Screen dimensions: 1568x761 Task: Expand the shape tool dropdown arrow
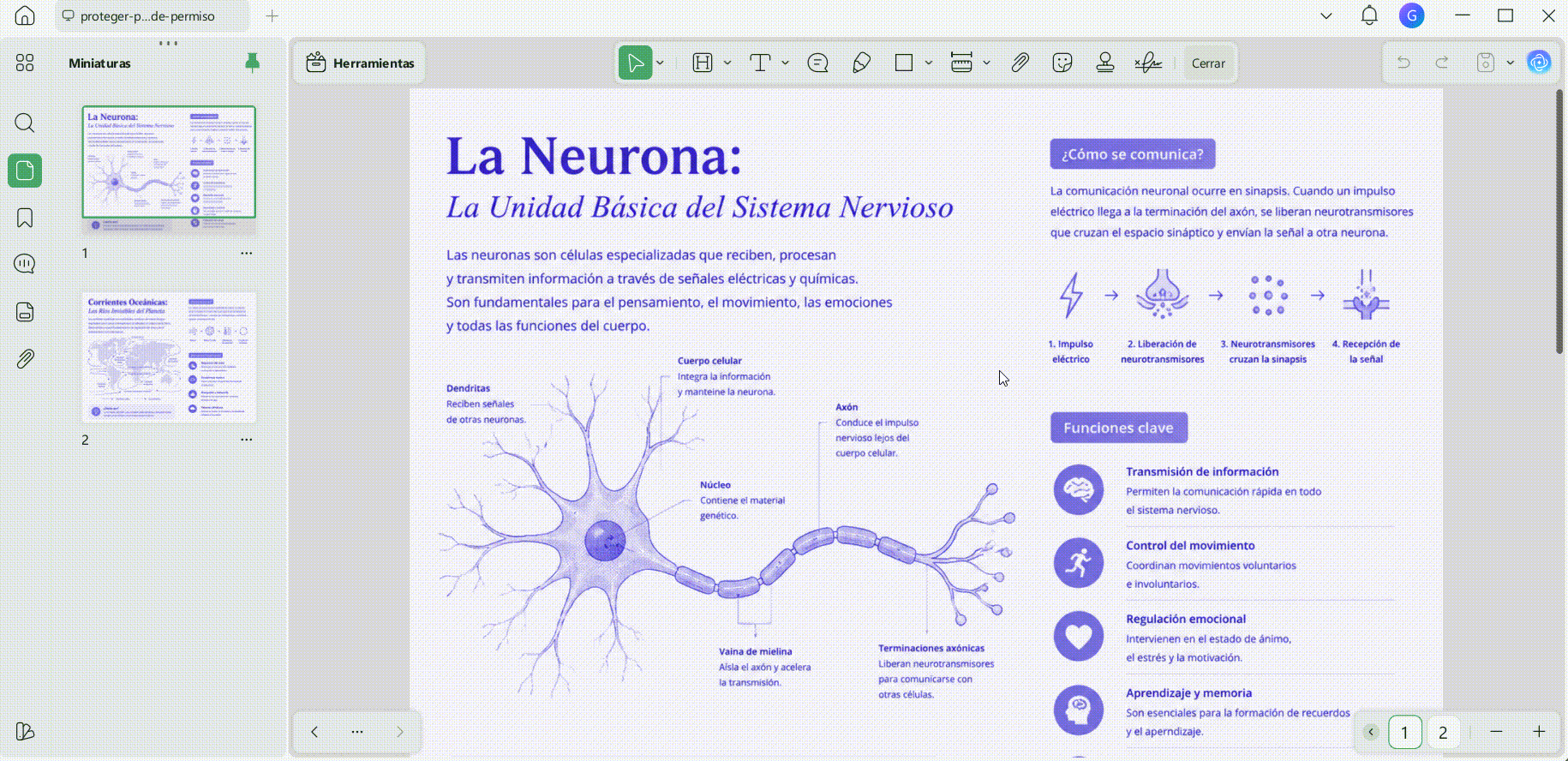click(929, 63)
